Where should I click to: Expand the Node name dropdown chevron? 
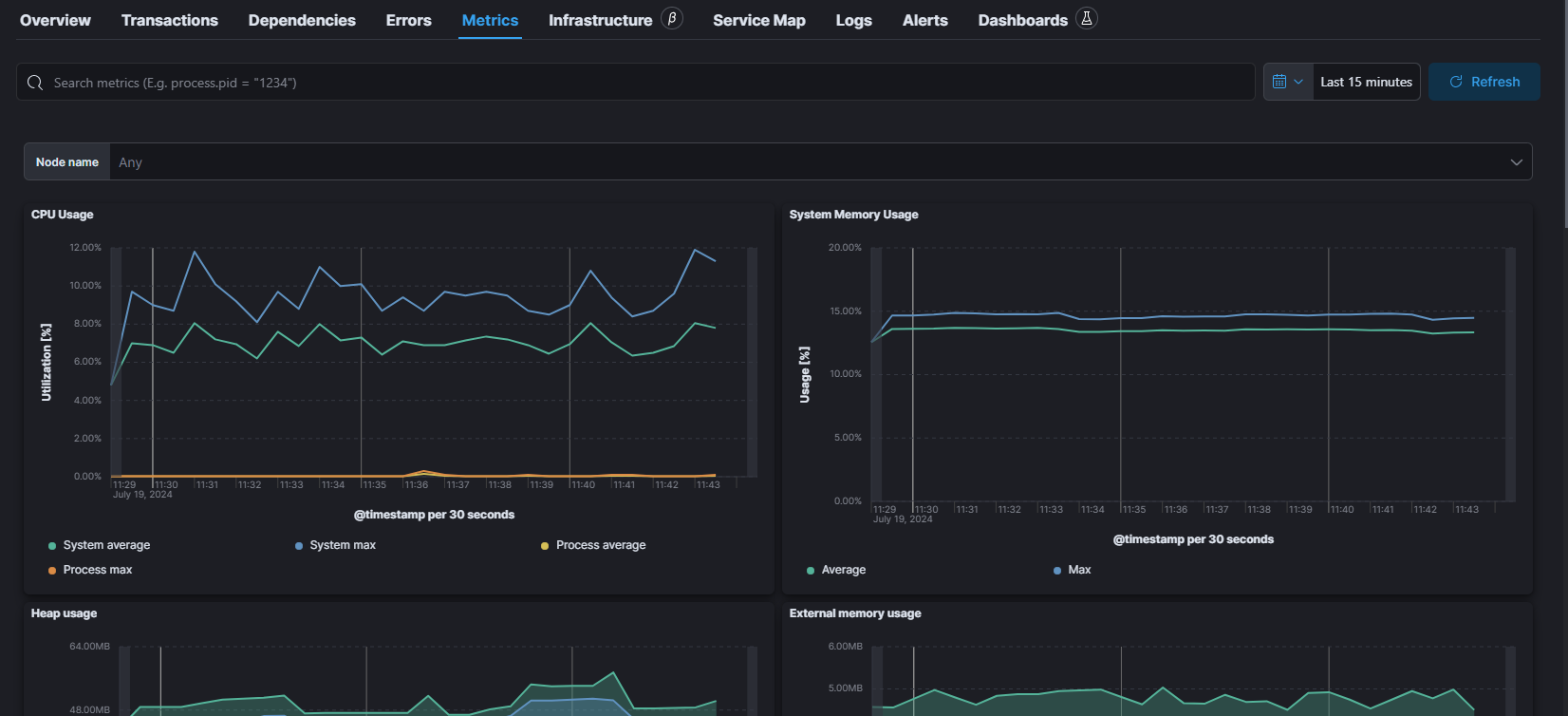click(x=1516, y=162)
